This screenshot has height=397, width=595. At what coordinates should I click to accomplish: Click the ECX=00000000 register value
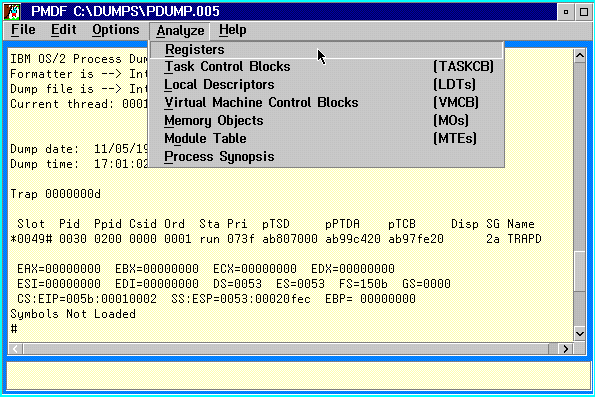coord(255,269)
